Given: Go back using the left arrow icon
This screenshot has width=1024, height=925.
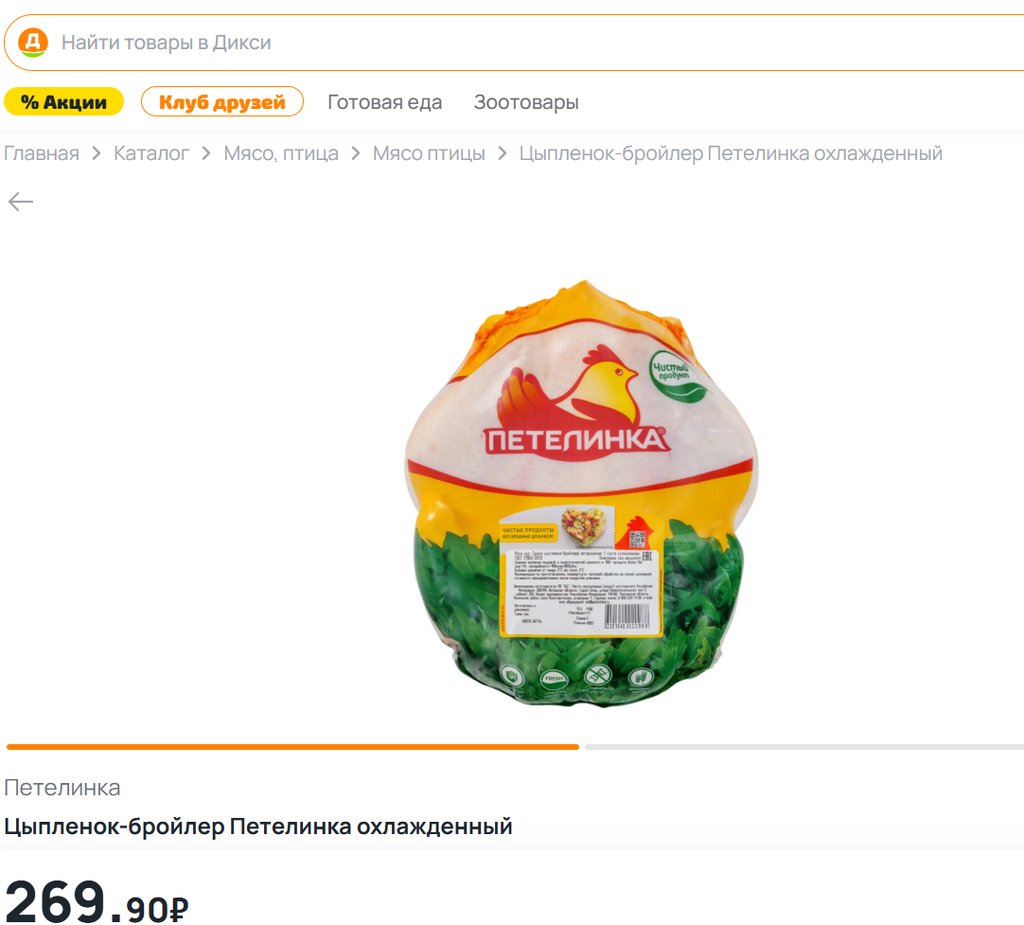Looking at the screenshot, I should [20, 202].
